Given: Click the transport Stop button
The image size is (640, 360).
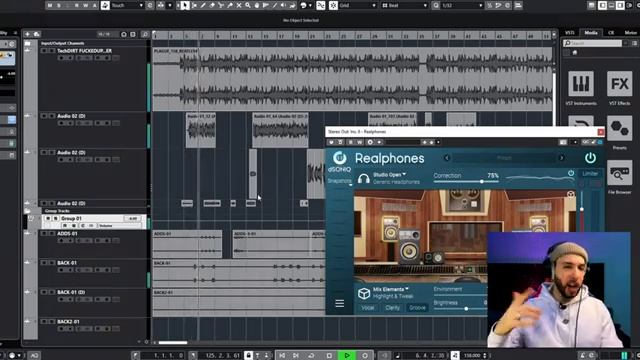Looking at the screenshot, I should tap(329, 356).
